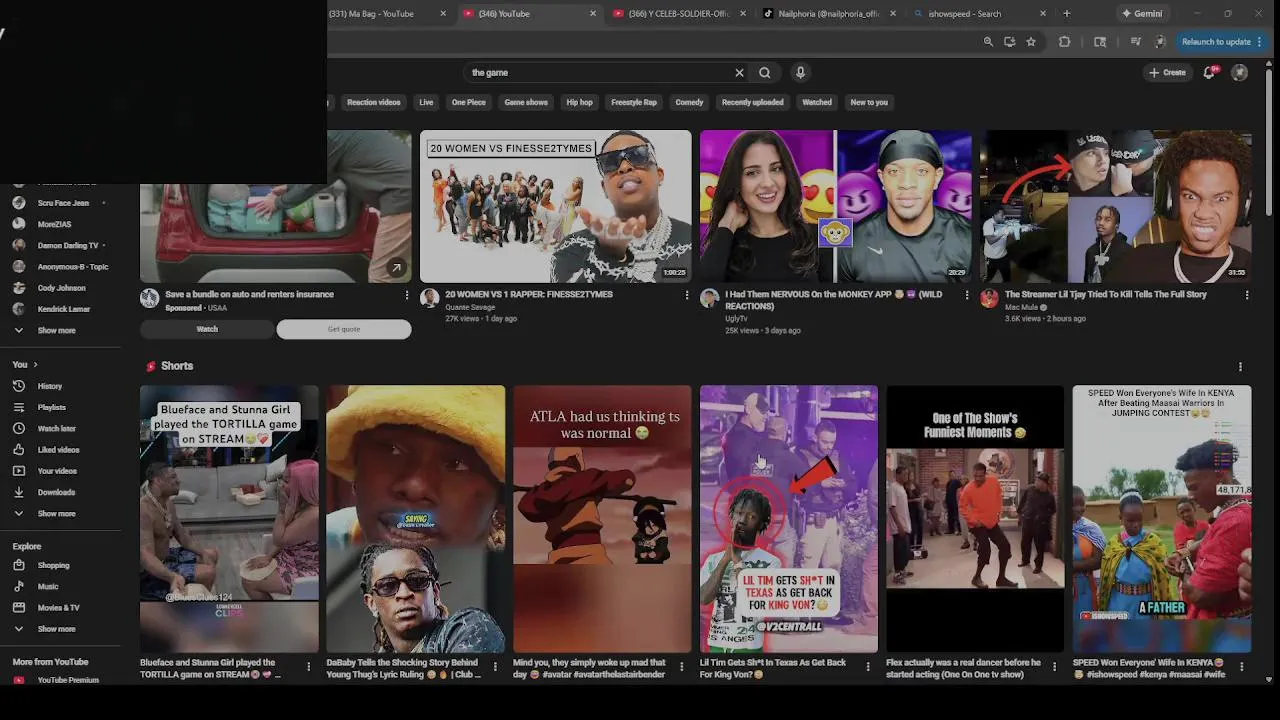Open a new browser tab with plus
The image size is (1280, 720).
(x=1066, y=14)
